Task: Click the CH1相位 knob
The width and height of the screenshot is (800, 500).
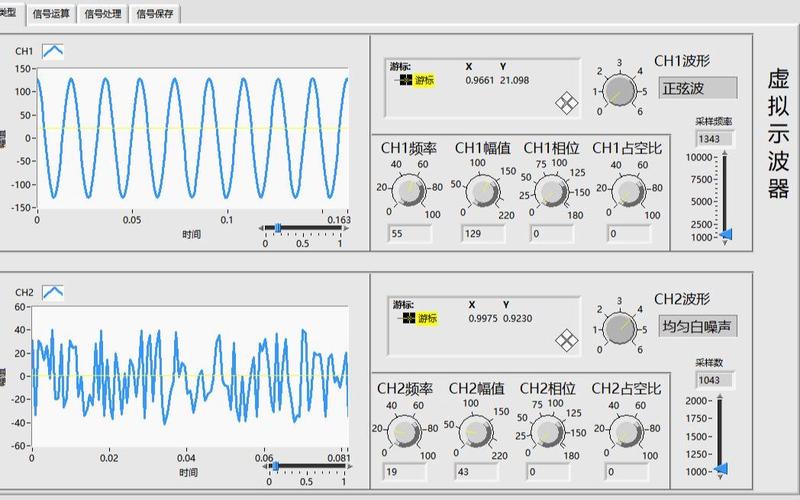Action: pos(551,192)
